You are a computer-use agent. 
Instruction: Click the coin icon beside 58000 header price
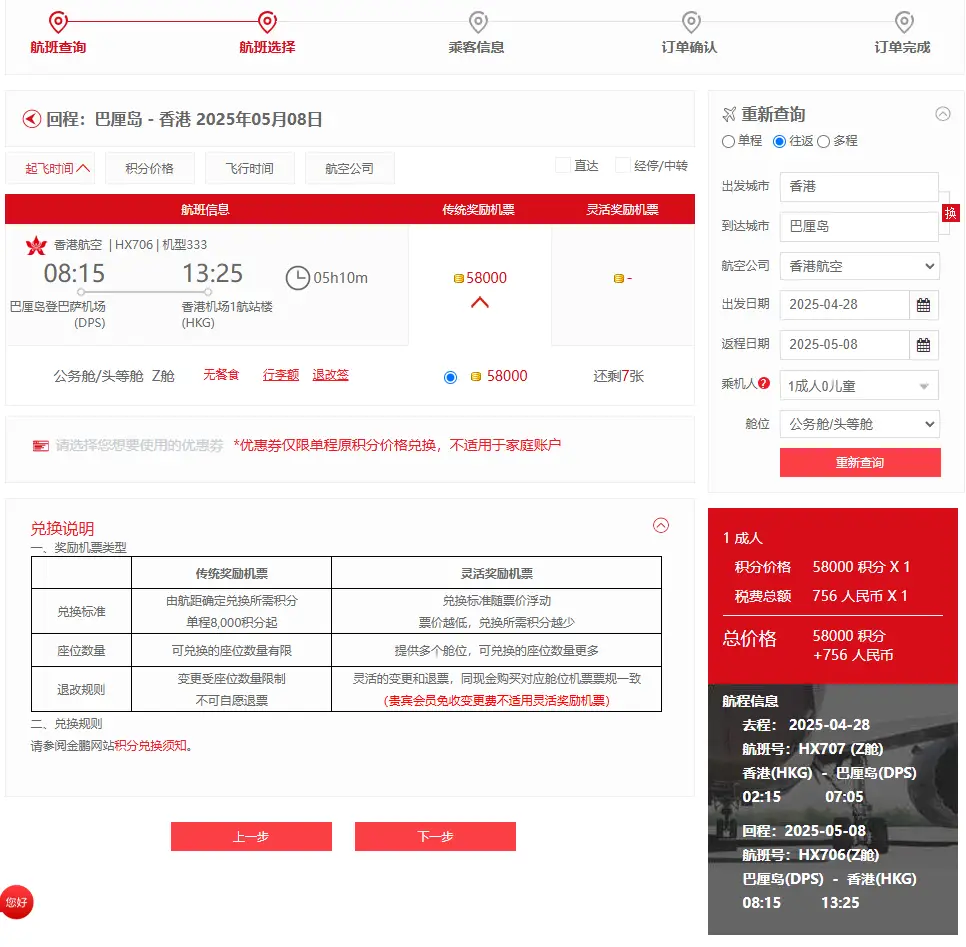click(458, 278)
